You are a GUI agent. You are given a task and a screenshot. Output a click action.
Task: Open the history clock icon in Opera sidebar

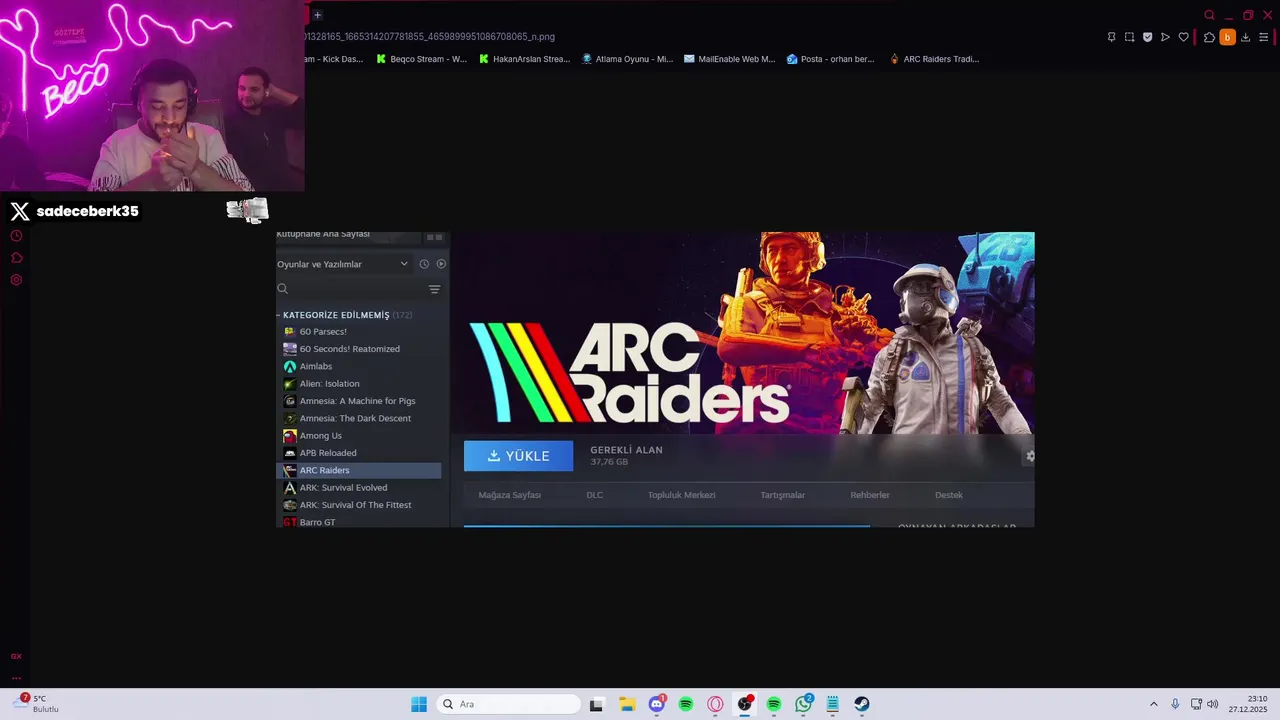pos(16,236)
